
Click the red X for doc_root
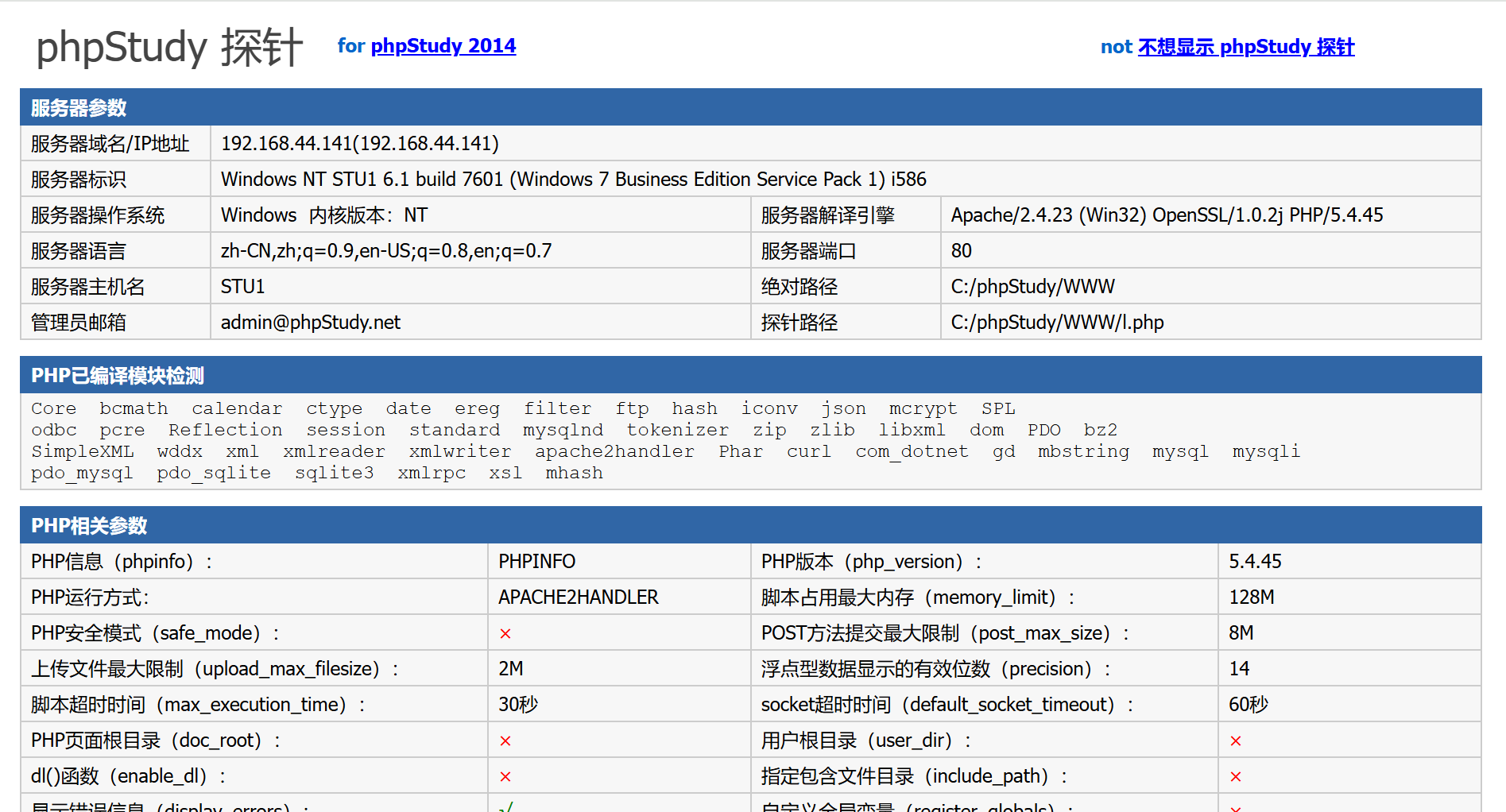[x=505, y=741]
